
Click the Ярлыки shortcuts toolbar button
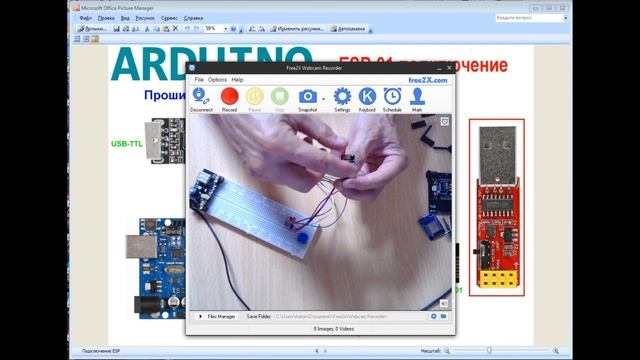(x=93, y=29)
